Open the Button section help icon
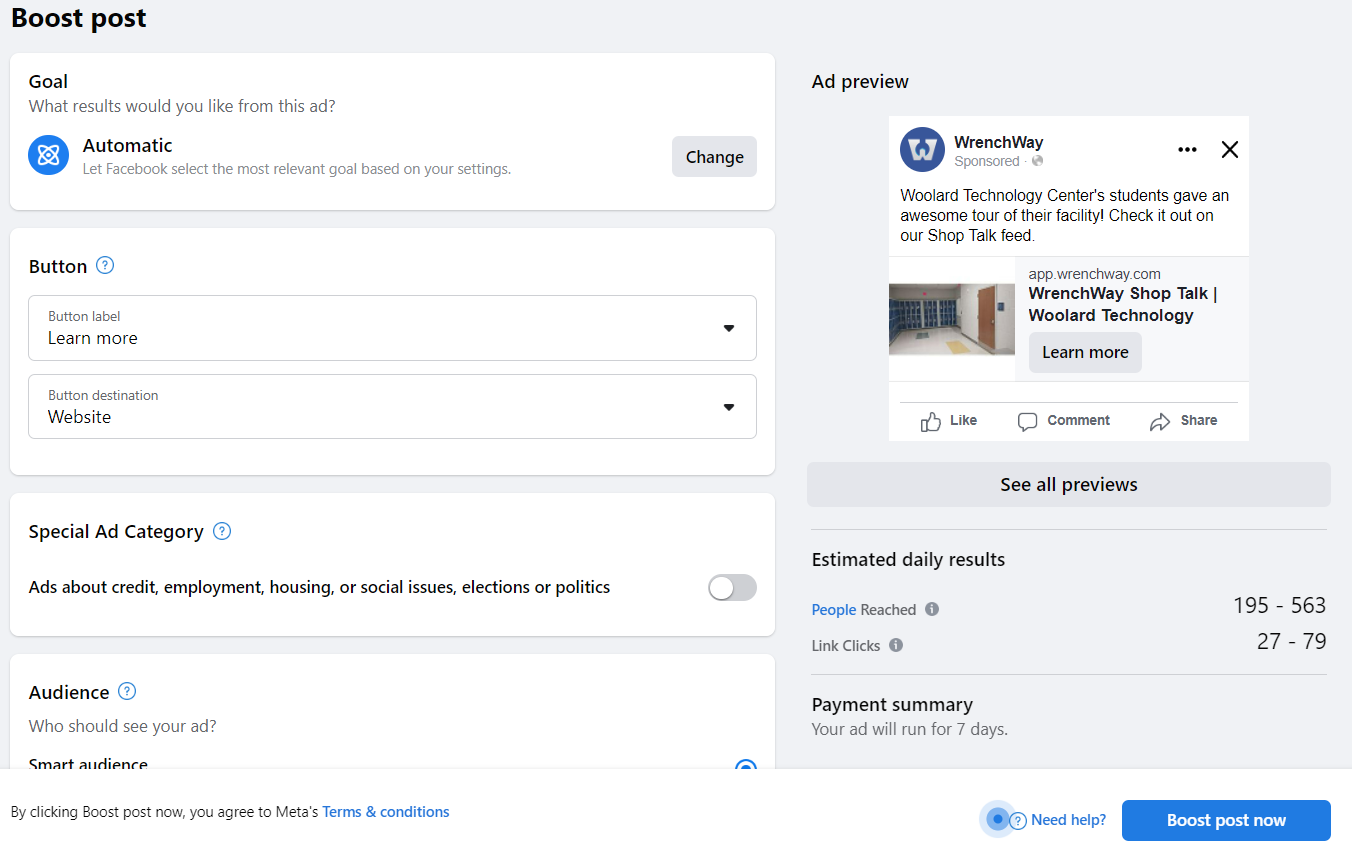The width and height of the screenshot is (1352, 845). coord(105,265)
